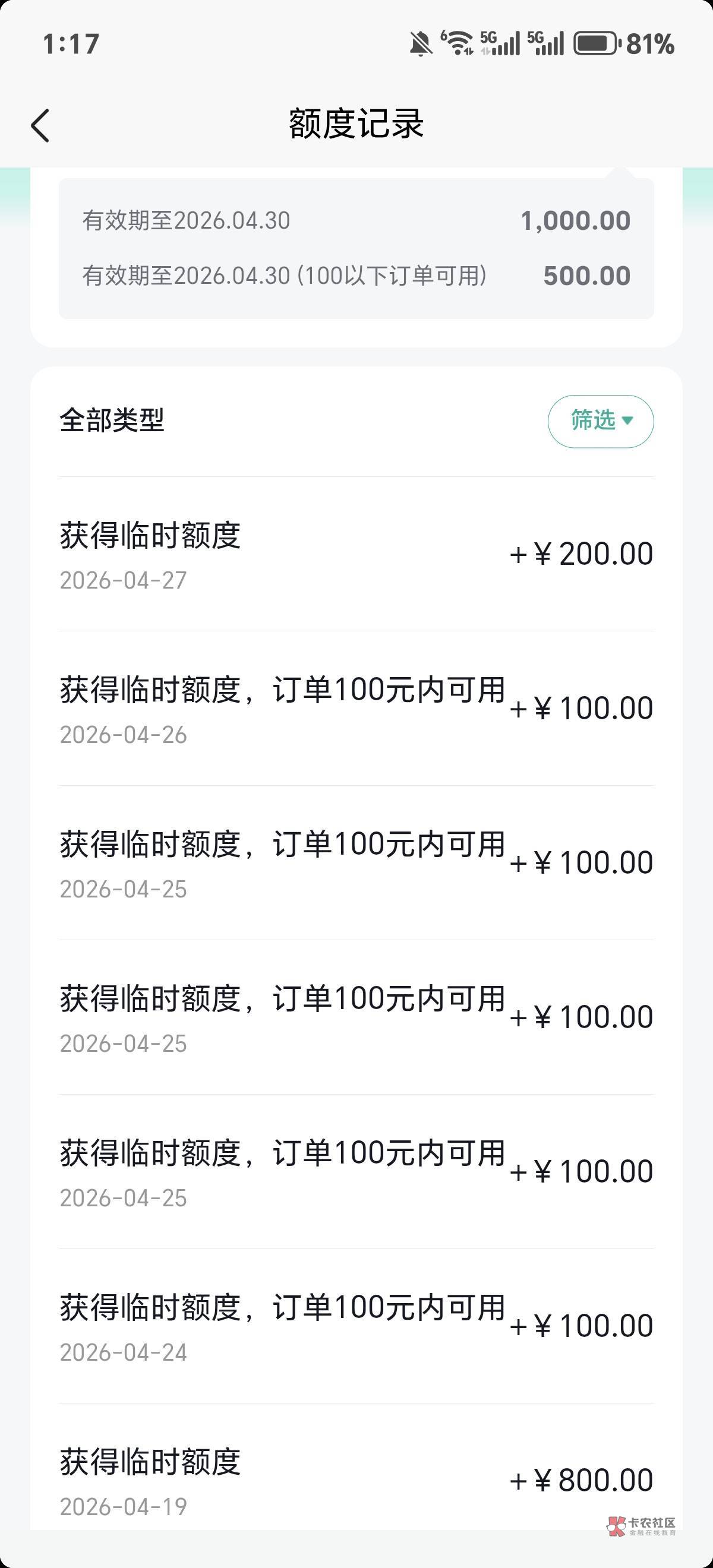Image resolution: width=713 pixels, height=1568 pixels.
Task: Select the 全部类型 heading
Action: (112, 420)
